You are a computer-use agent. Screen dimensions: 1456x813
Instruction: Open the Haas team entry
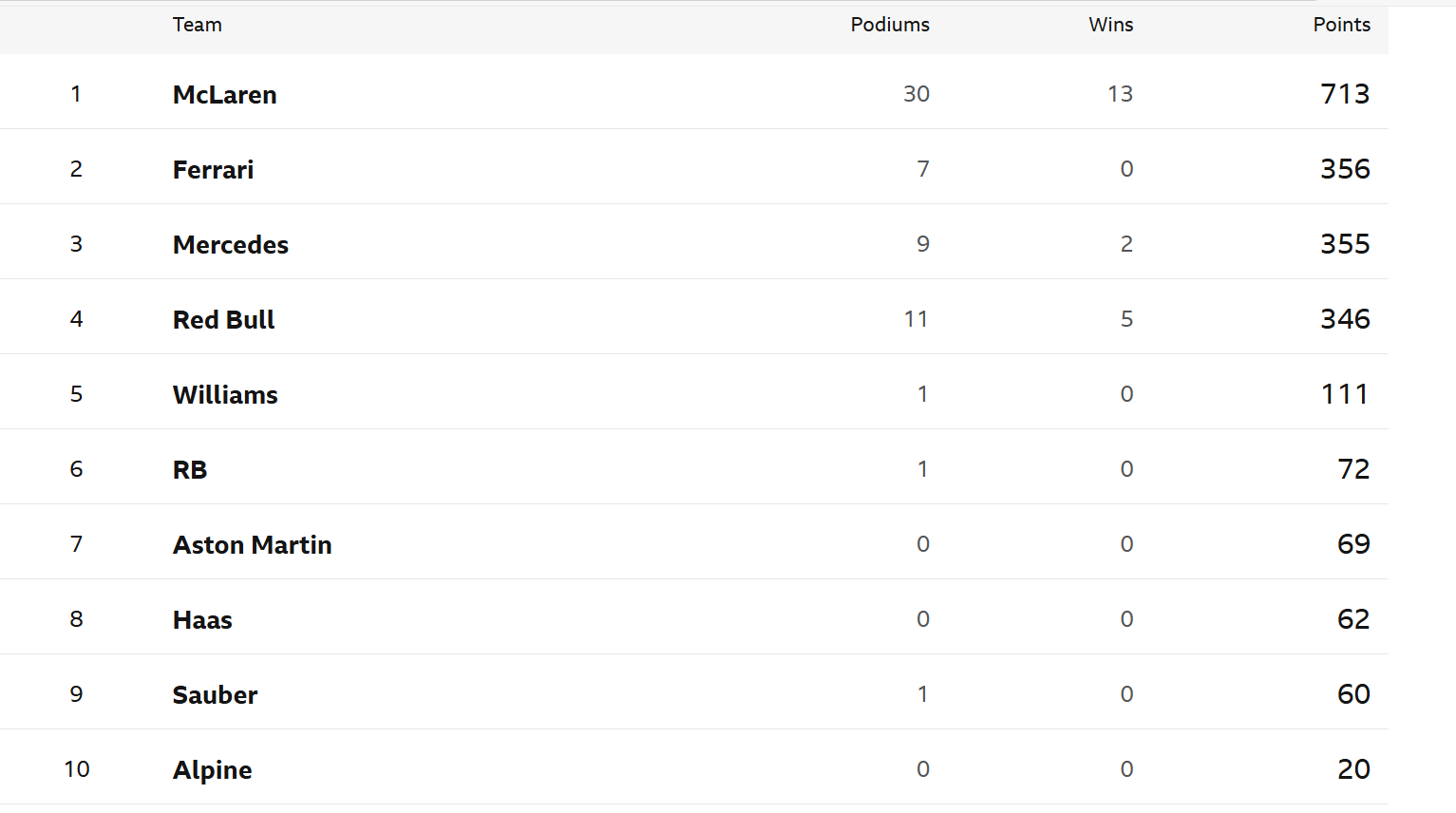click(202, 620)
